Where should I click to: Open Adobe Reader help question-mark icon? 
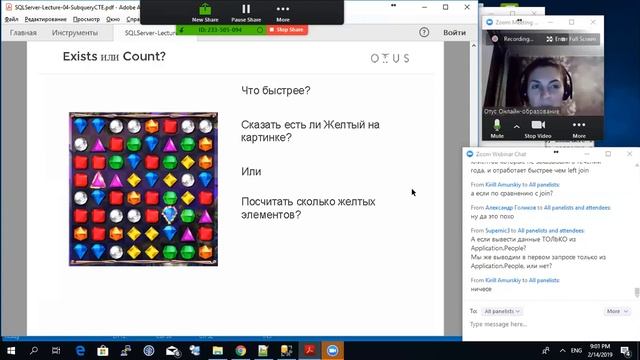coord(424,32)
